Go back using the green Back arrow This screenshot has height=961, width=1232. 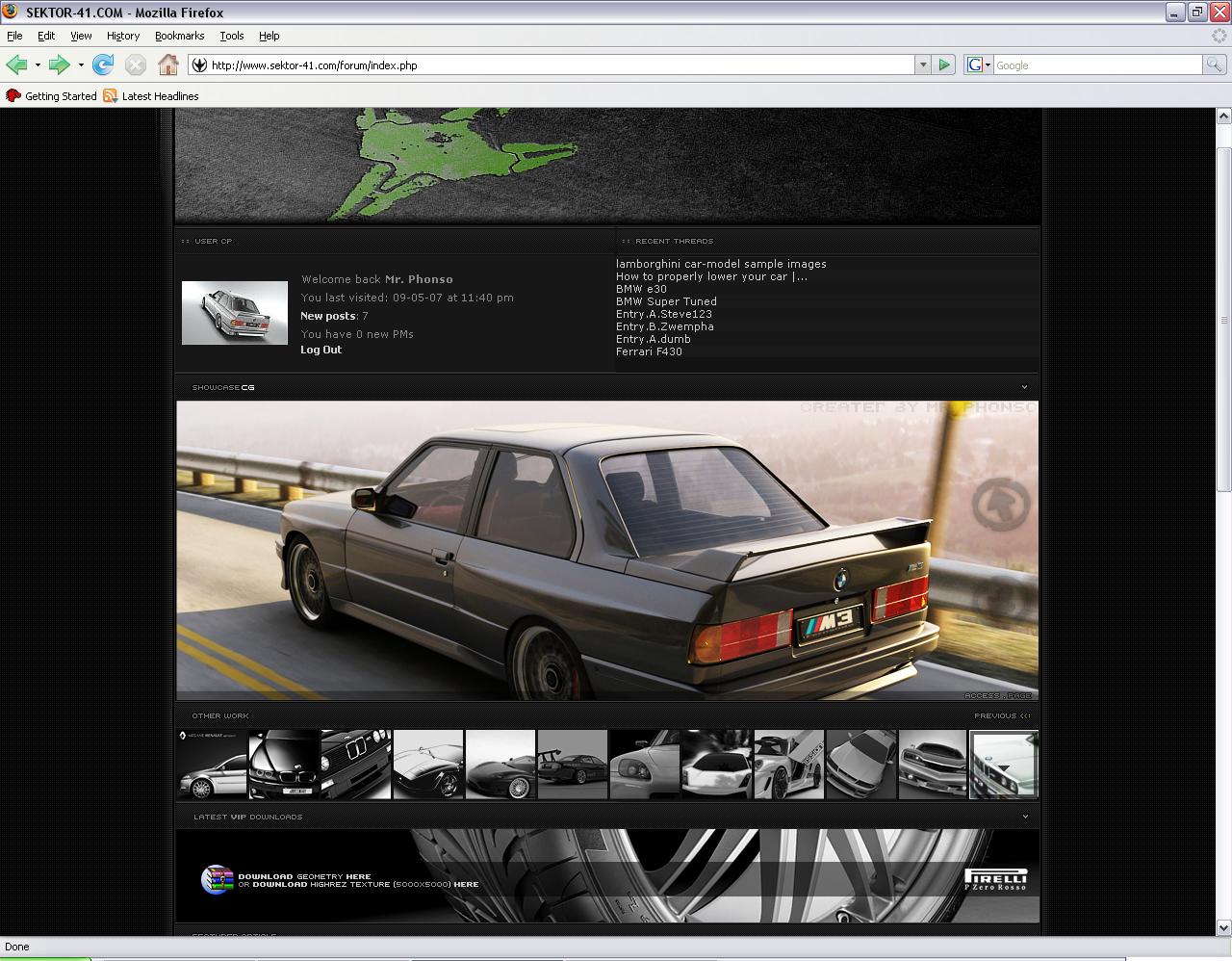[16, 65]
